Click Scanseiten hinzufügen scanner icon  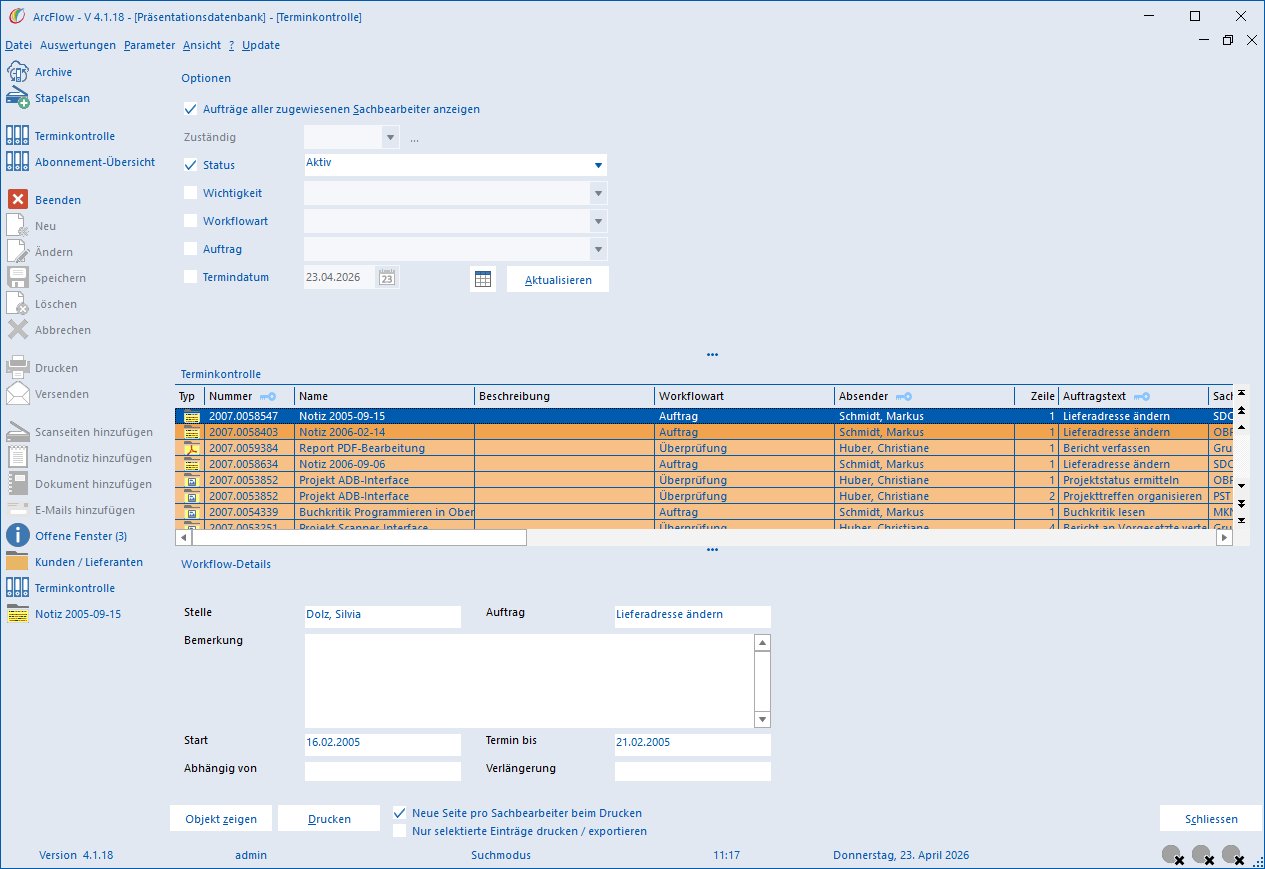pyautogui.click(x=18, y=432)
